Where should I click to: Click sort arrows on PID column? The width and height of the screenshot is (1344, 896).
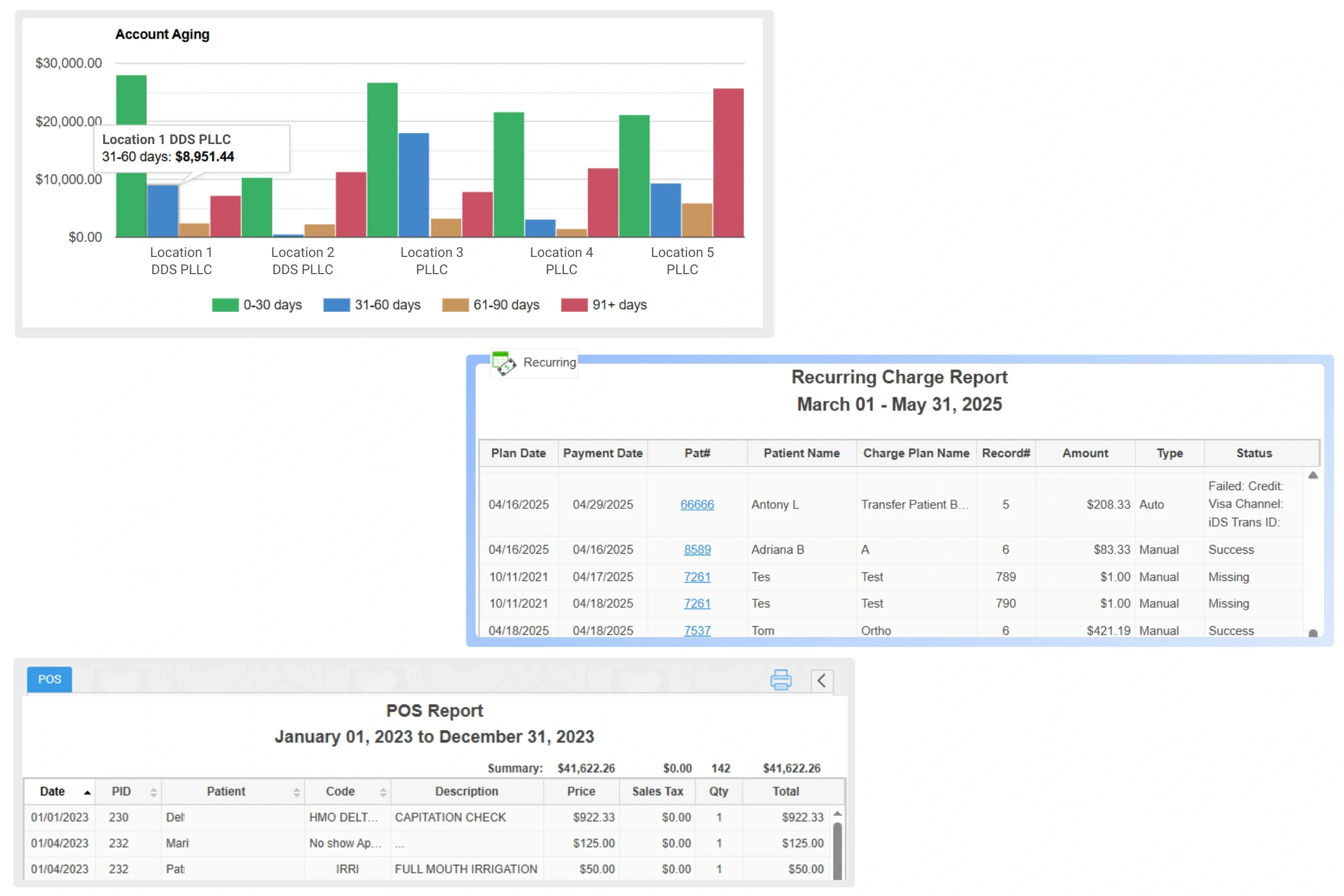(x=153, y=792)
